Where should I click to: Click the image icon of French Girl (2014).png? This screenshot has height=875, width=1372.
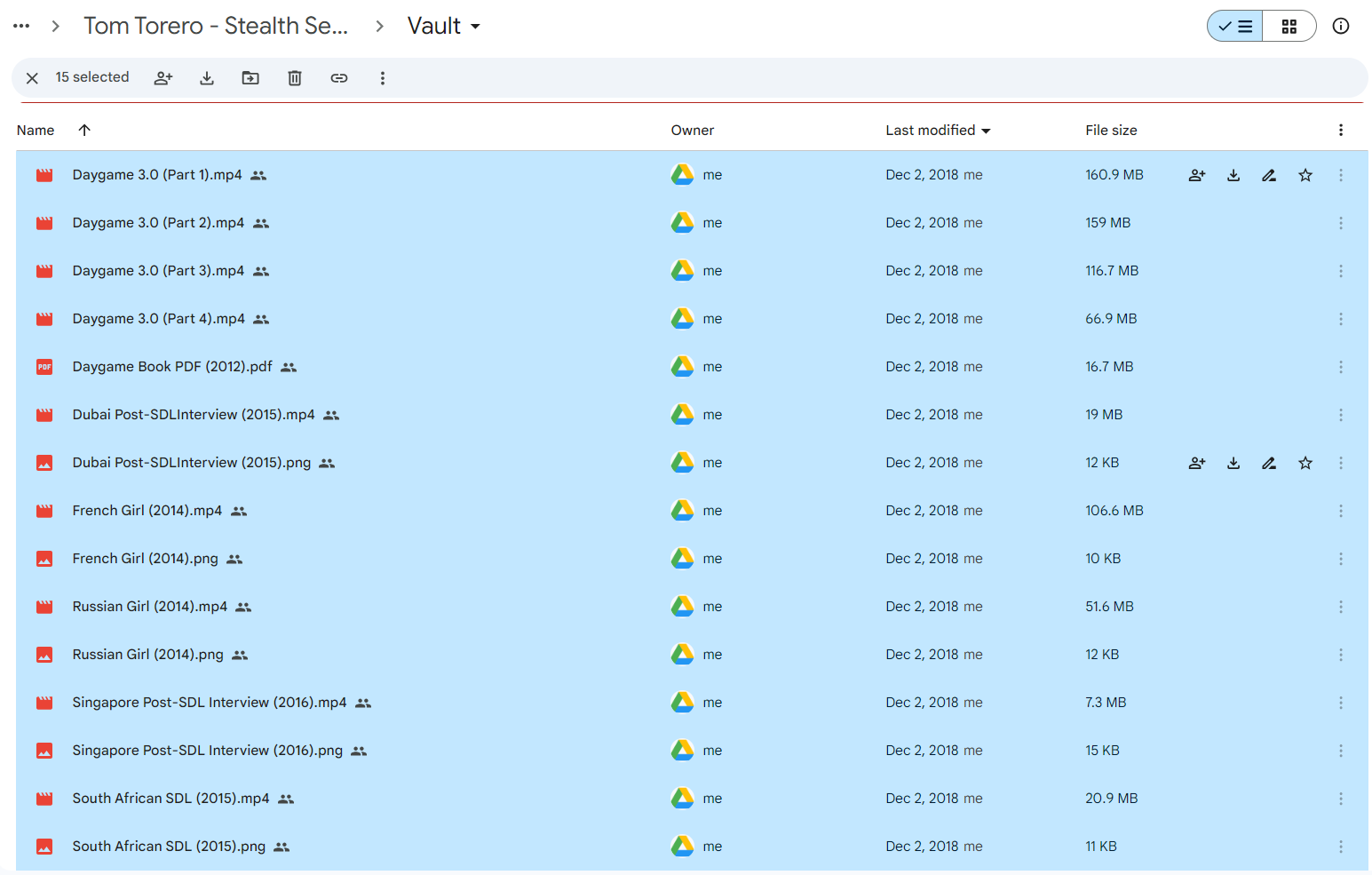tap(44, 559)
